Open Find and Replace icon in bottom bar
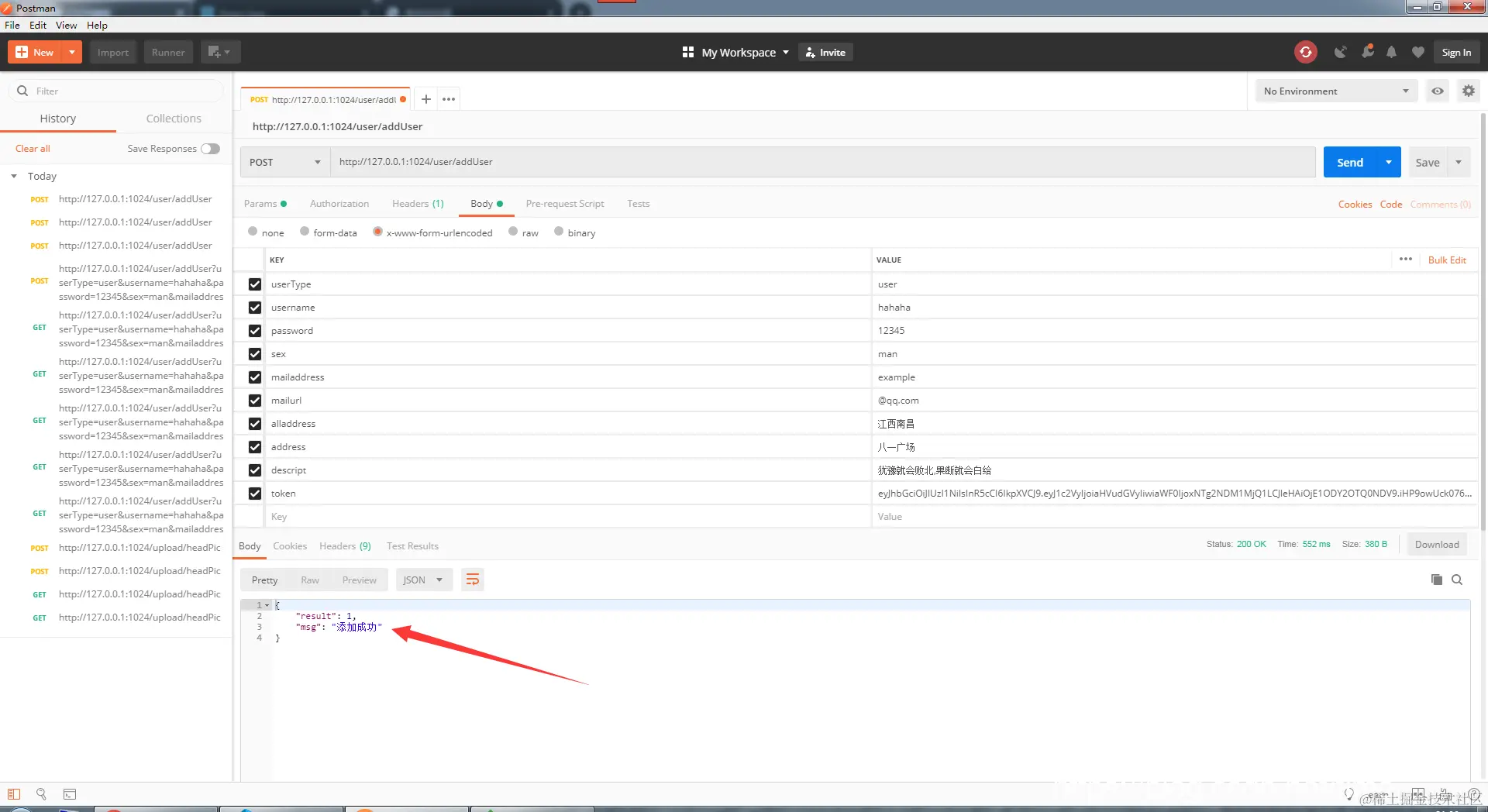Image resolution: width=1488 pixels, height=812 pixels. tap(41, 794)
